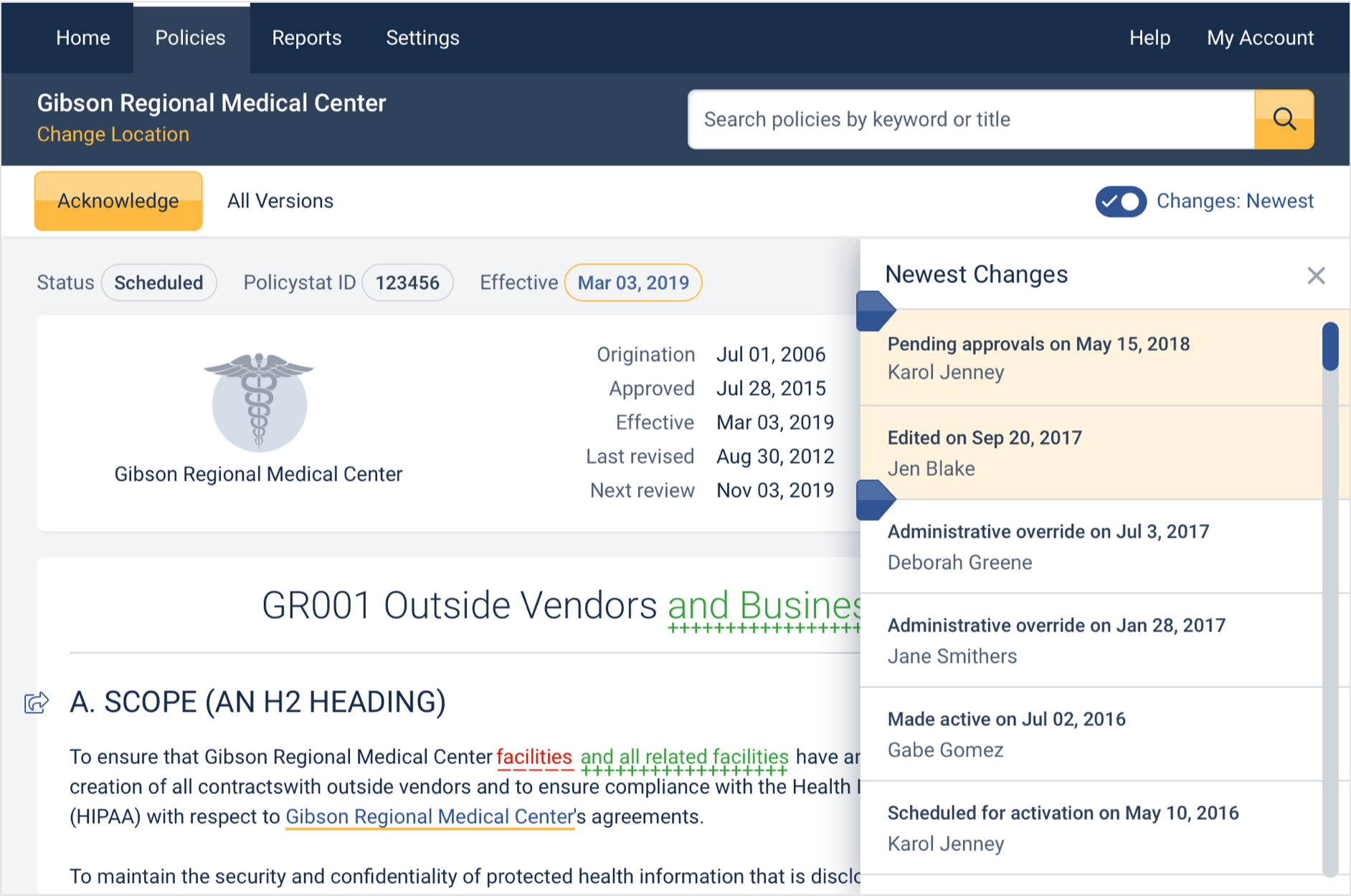
Task: Click the Changes: Newest label
Action: (x=1235, y=201)
